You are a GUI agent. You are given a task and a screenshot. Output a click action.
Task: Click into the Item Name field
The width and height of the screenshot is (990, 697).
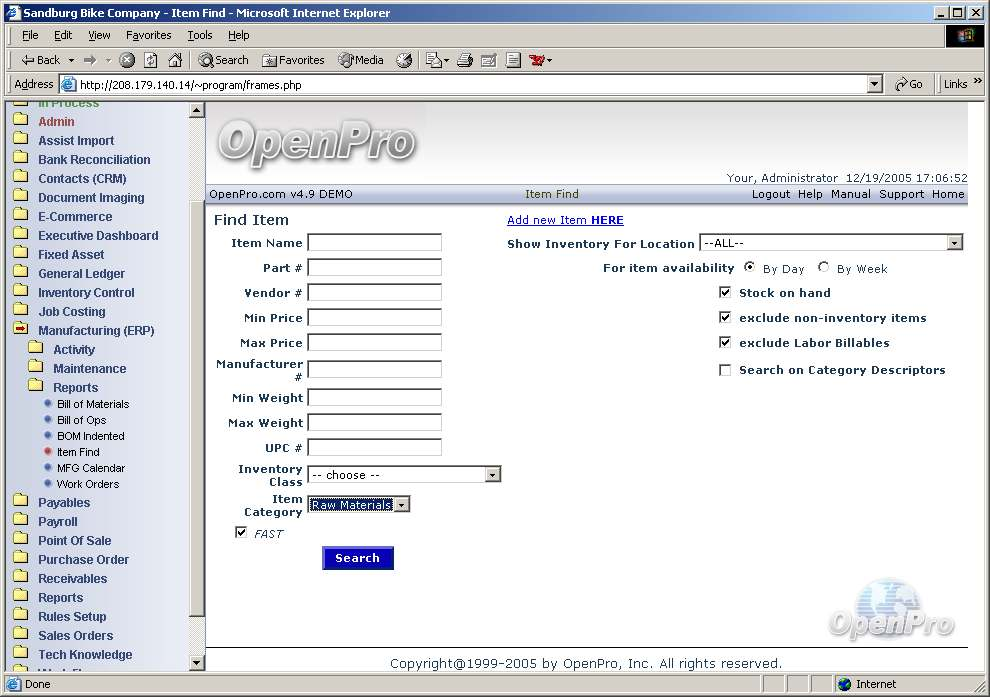(374, 243)
